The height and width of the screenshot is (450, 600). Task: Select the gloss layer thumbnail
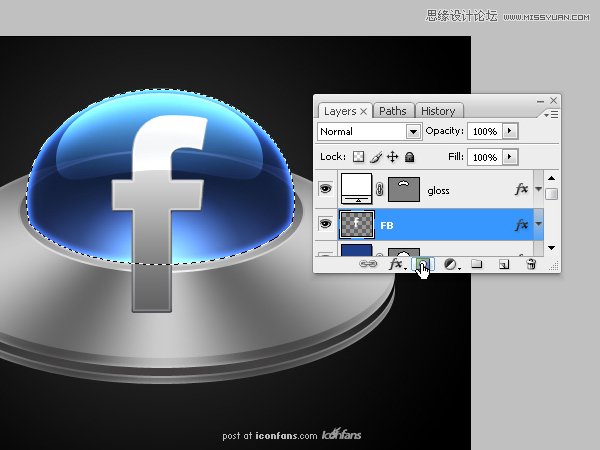[x=356, y=189]
